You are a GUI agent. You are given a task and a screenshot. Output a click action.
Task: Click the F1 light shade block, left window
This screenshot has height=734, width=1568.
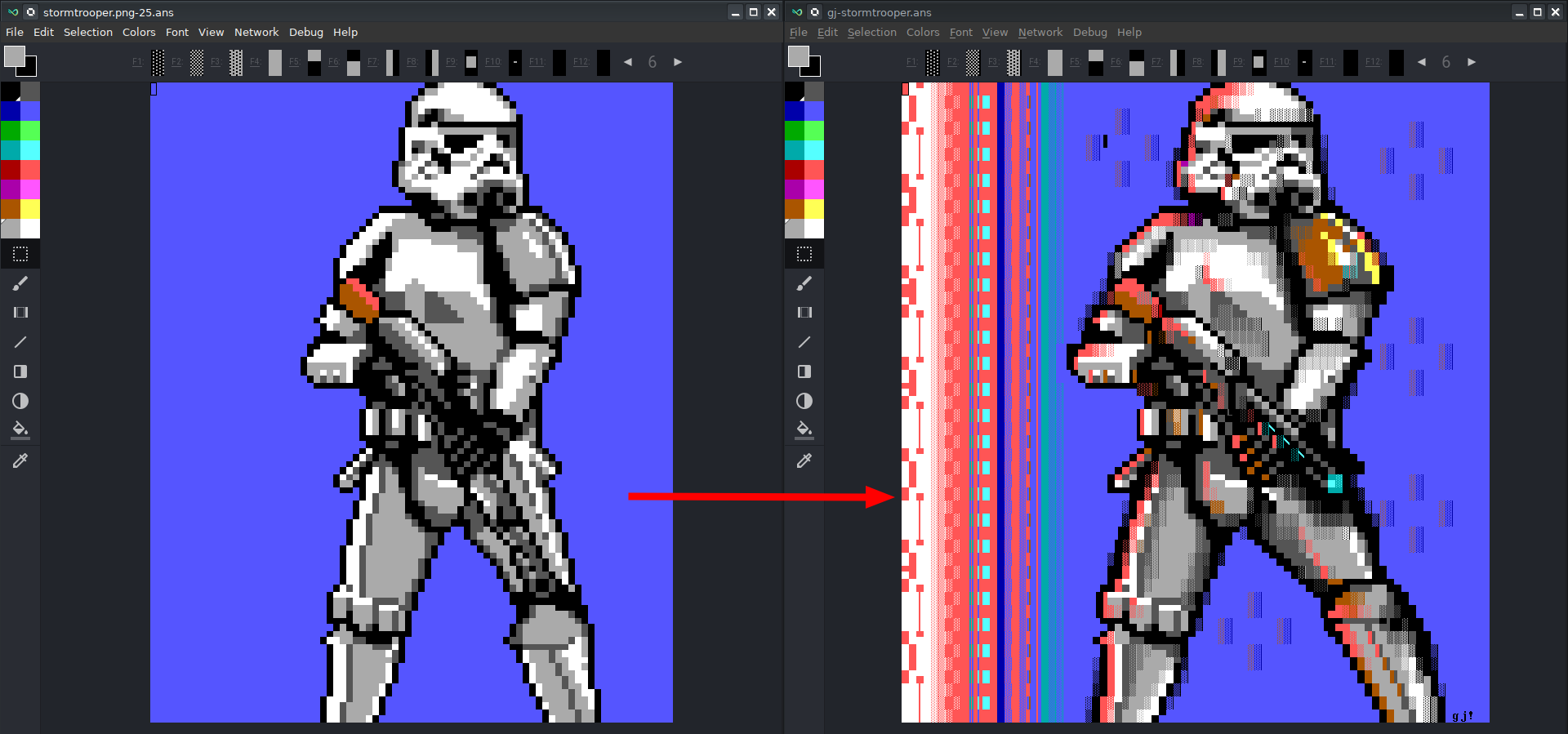tap(158, 62)
